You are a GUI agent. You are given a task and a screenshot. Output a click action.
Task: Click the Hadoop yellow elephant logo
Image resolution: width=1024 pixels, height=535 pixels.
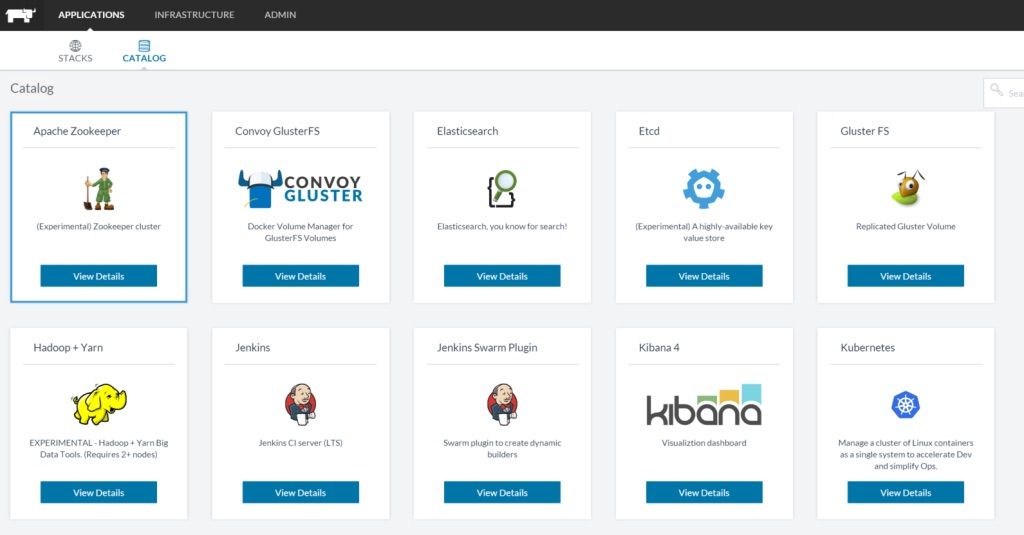pos(99,404)
